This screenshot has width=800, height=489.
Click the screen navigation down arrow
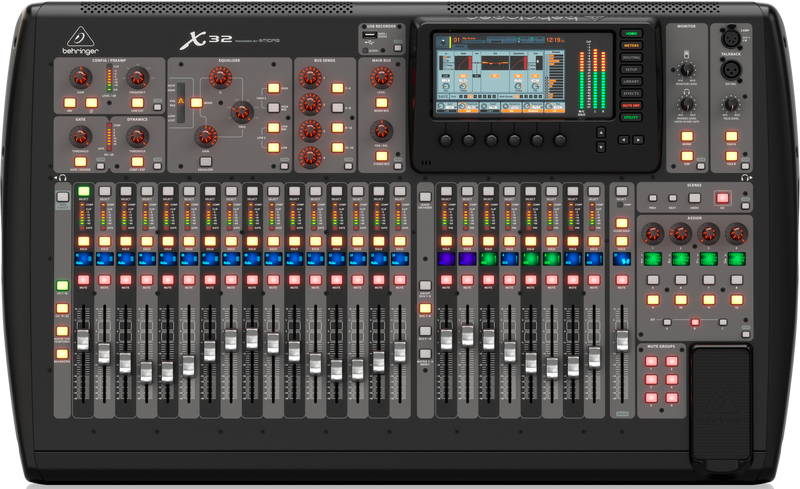[601, 147]
